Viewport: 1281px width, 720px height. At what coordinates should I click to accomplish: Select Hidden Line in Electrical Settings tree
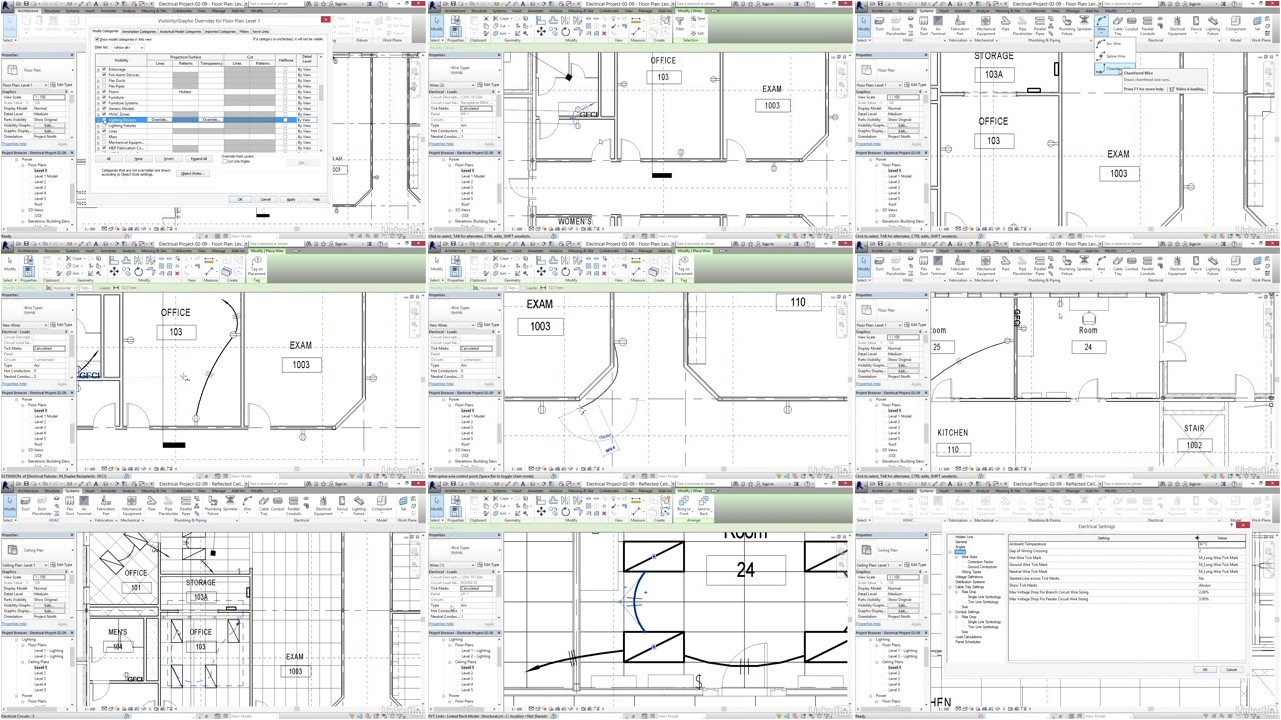964,537
